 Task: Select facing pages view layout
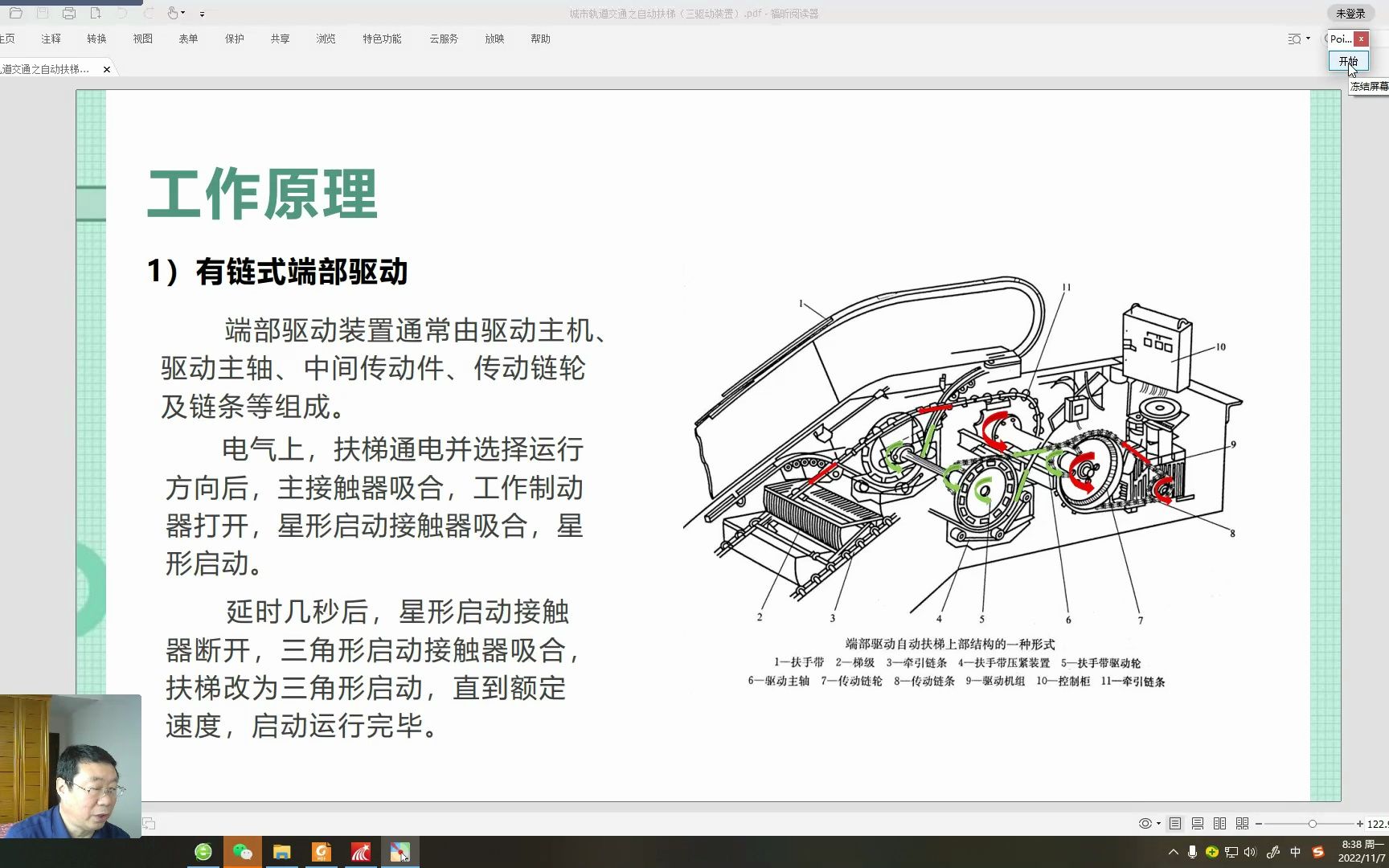(x=1219, y=823)
